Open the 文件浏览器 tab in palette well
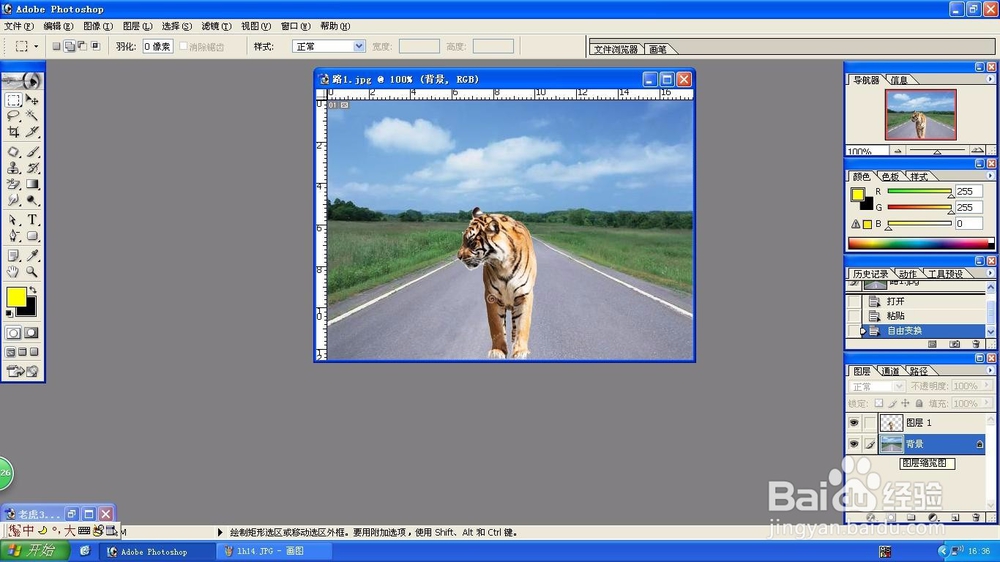The height and width of the screenshot is (562, 1000). [x=616, y=49]
